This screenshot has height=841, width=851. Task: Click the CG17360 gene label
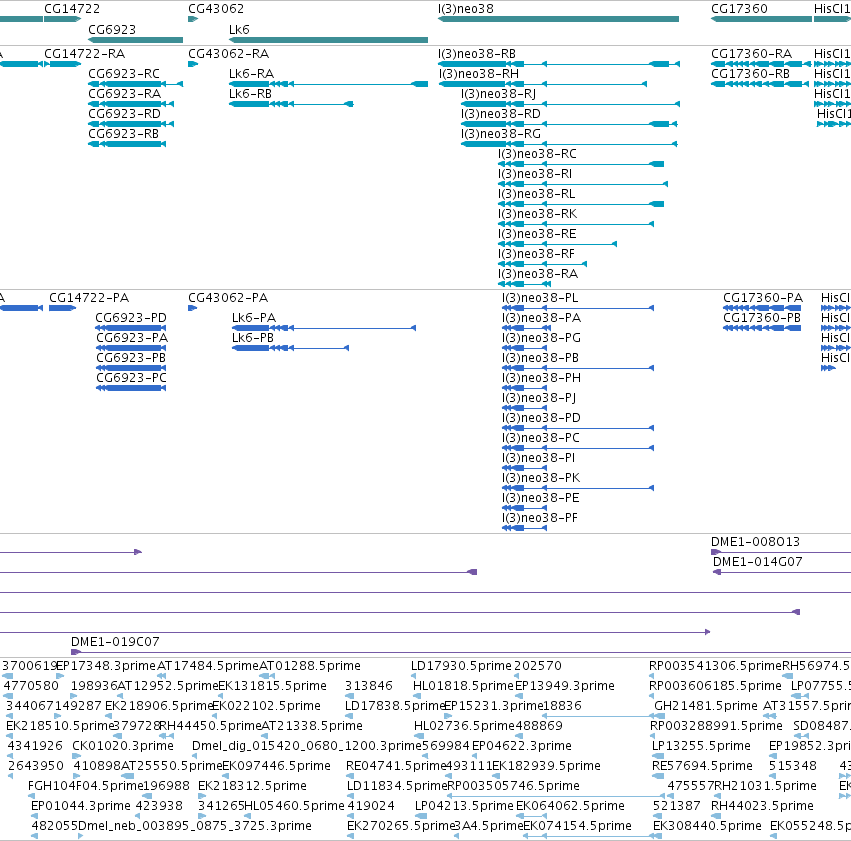point(739,9)
